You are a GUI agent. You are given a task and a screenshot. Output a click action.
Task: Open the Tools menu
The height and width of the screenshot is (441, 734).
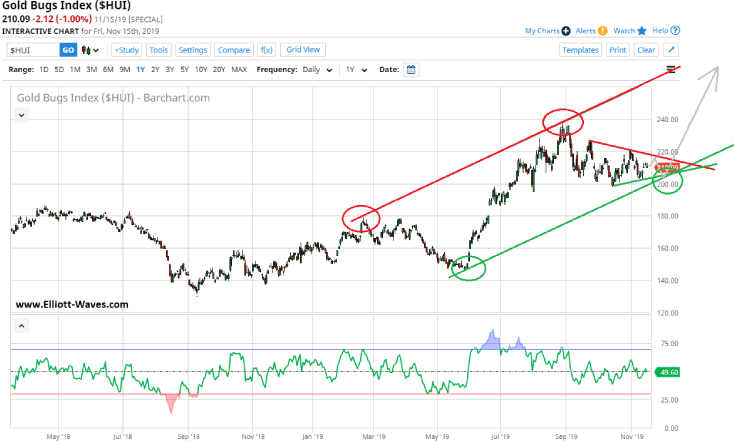pos(158,49)
